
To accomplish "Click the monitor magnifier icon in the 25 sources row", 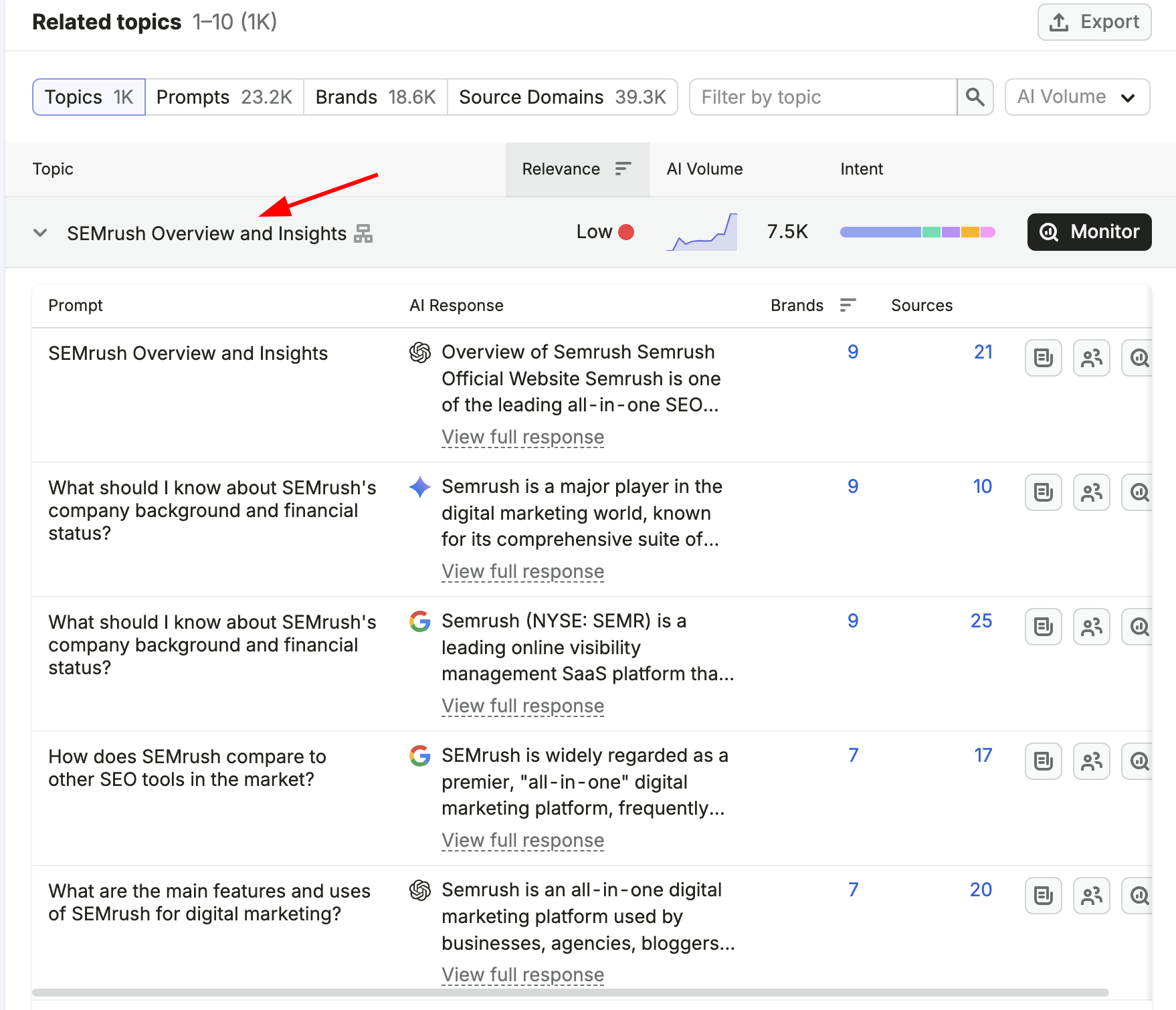I will (x=1139, y=627).
